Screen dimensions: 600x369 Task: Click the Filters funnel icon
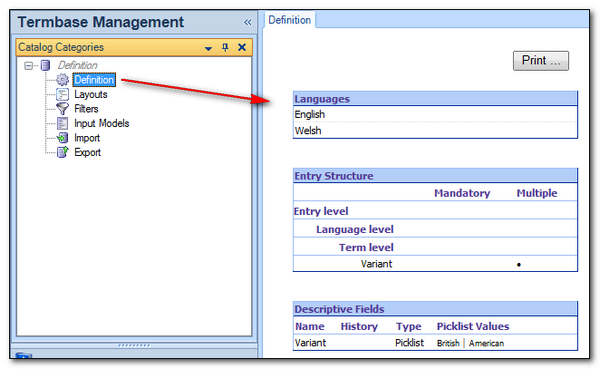click(x=62, y=109)
